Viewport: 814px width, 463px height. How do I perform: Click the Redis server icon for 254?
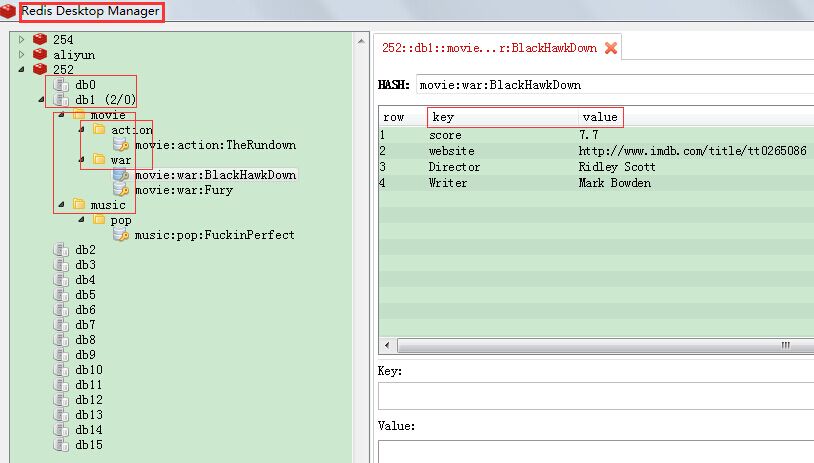point(40,39)
